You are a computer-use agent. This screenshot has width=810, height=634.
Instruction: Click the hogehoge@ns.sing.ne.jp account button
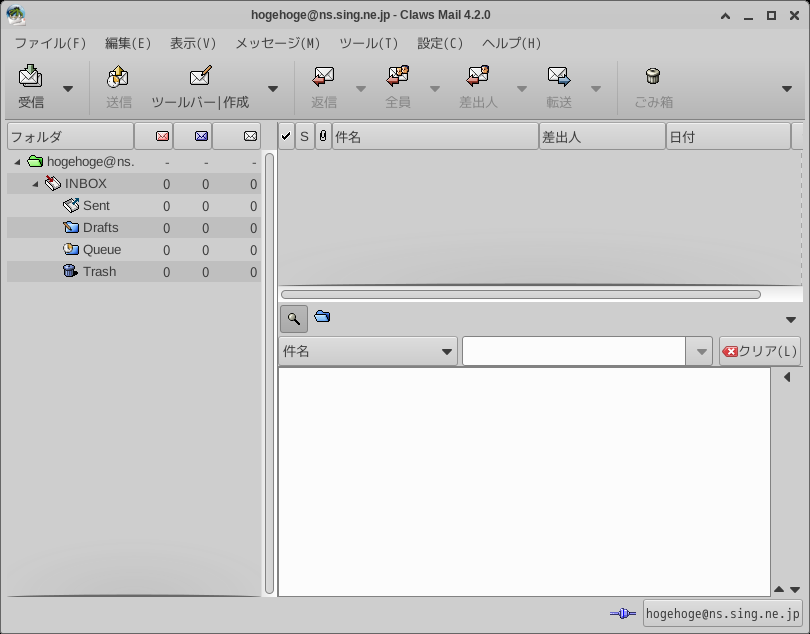pos(722,613)
